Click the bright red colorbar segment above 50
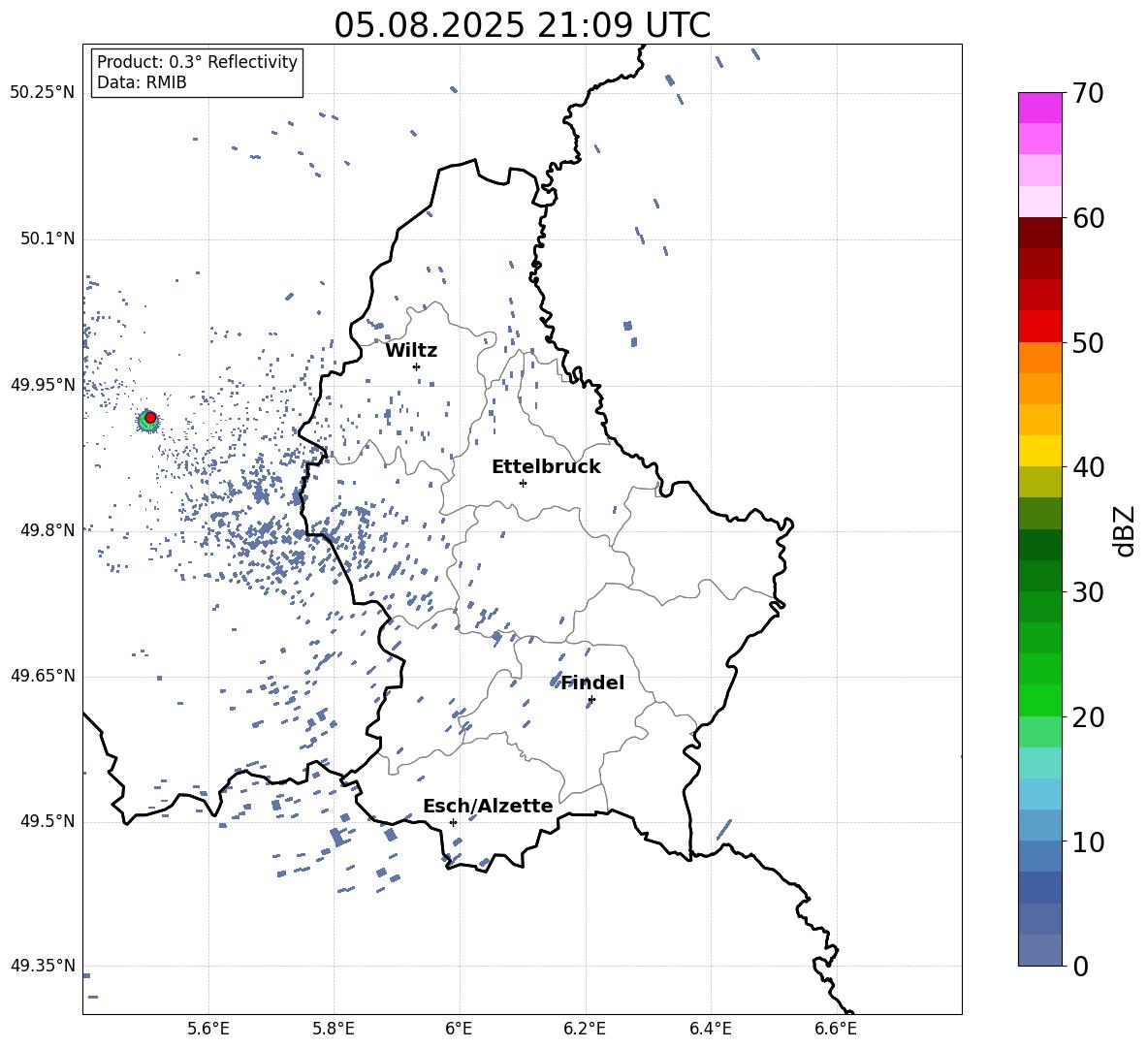1148x1048 pixels. click(1039, 326)
